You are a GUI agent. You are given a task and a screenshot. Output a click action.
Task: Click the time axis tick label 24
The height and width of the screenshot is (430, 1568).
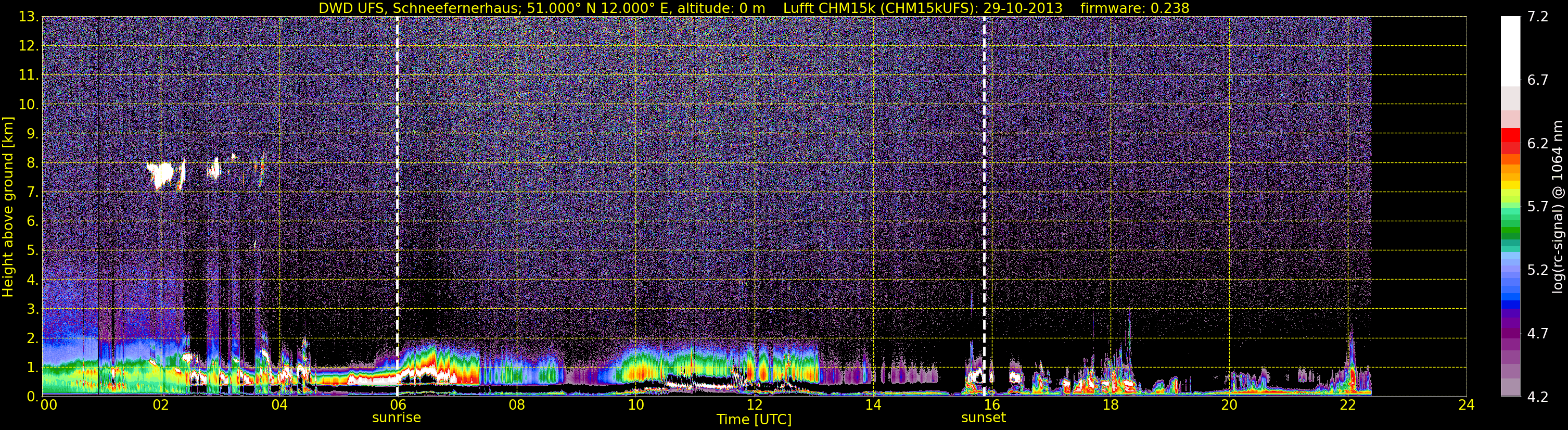(1467, 406)
